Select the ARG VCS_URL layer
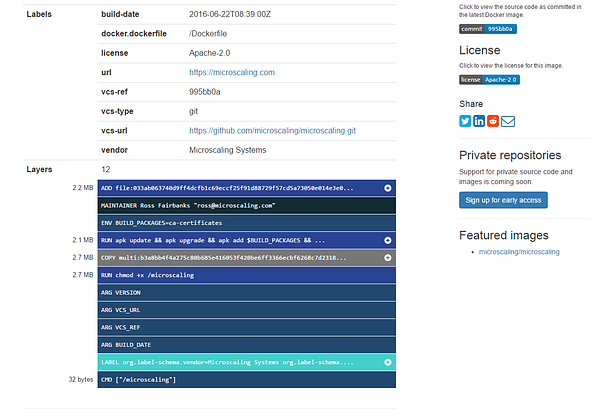The height and width of the screenshot is (411, 600). click(x=246, y=310)
